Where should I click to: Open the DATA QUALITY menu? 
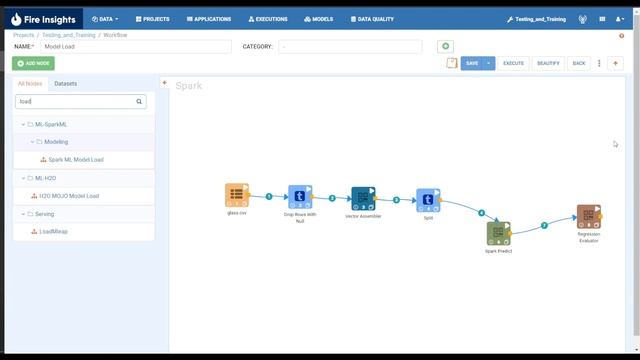click(372, 19)
